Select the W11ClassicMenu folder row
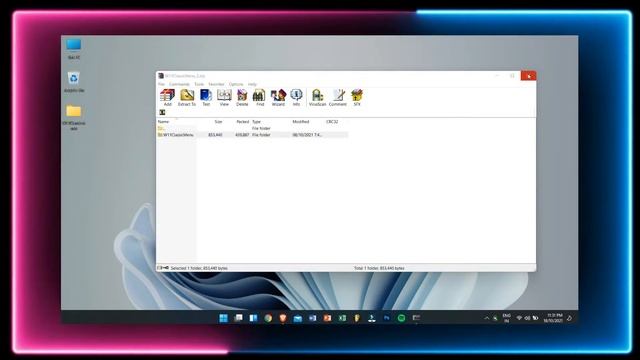Screen dimensions: 640x360 coord(252,135)
